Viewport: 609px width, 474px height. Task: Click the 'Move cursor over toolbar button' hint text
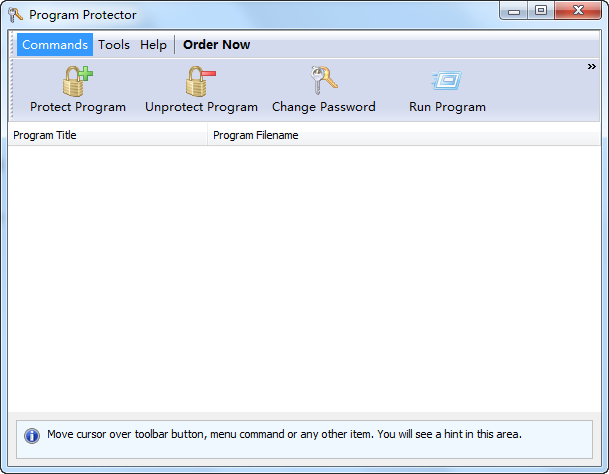(x=284, y=434)
